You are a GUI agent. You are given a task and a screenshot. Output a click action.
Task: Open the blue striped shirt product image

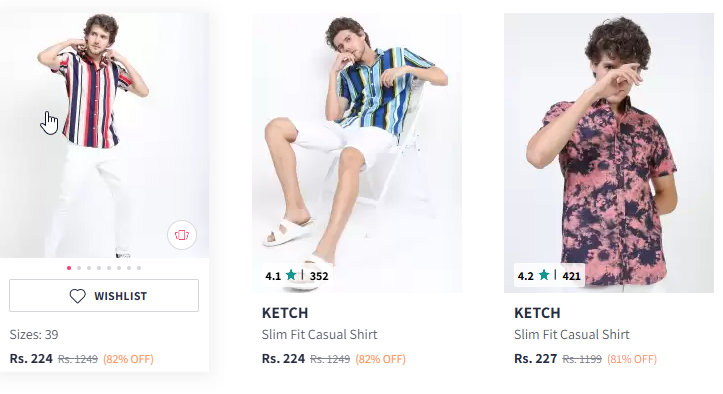[356, 153]
